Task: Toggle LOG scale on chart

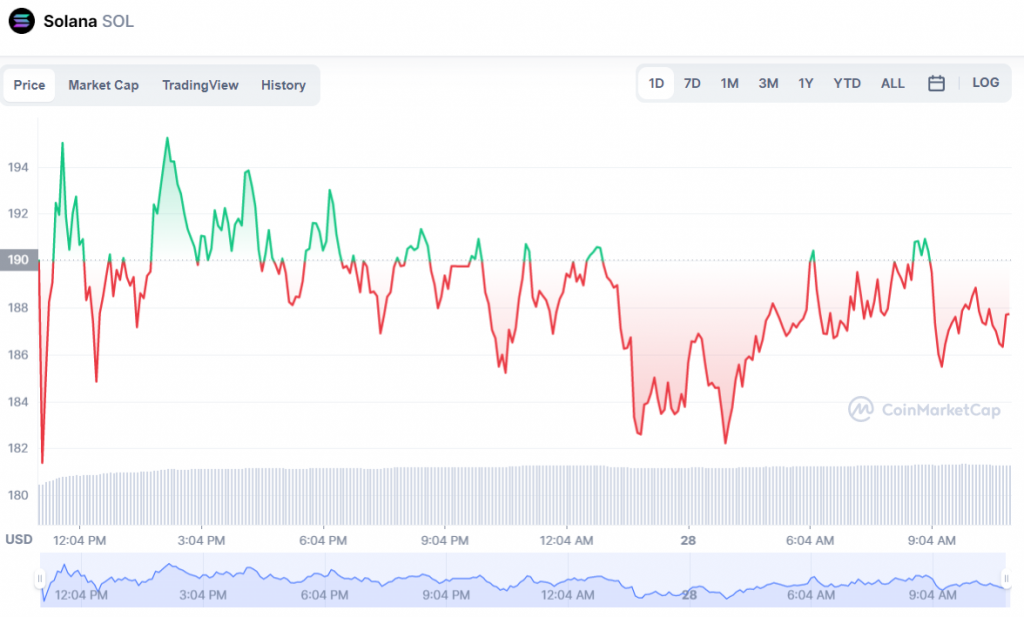Action: (x=985, y=82)
